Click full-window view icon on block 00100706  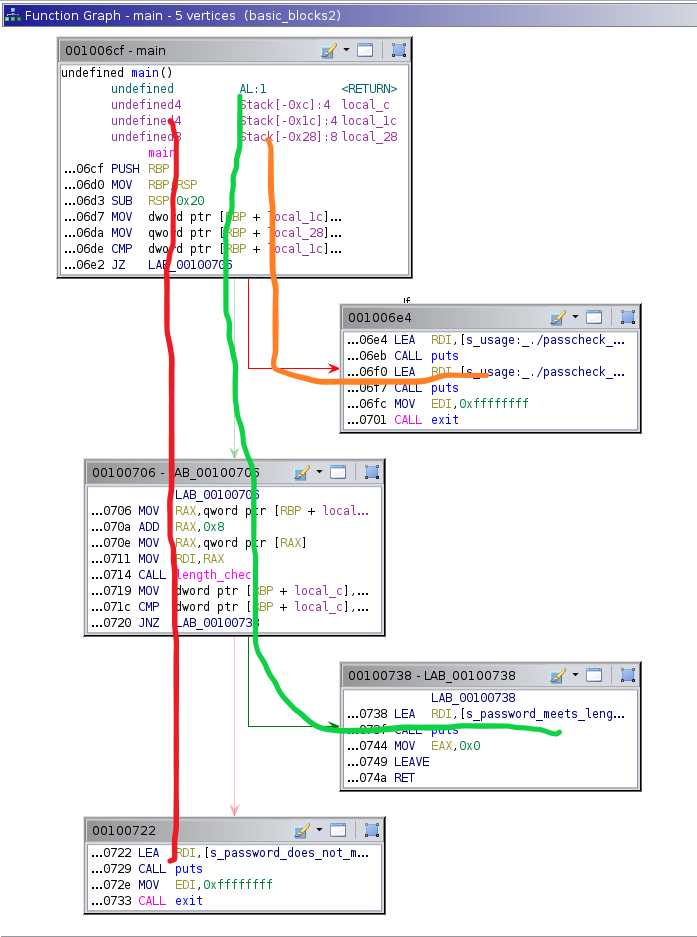point(337,472)
